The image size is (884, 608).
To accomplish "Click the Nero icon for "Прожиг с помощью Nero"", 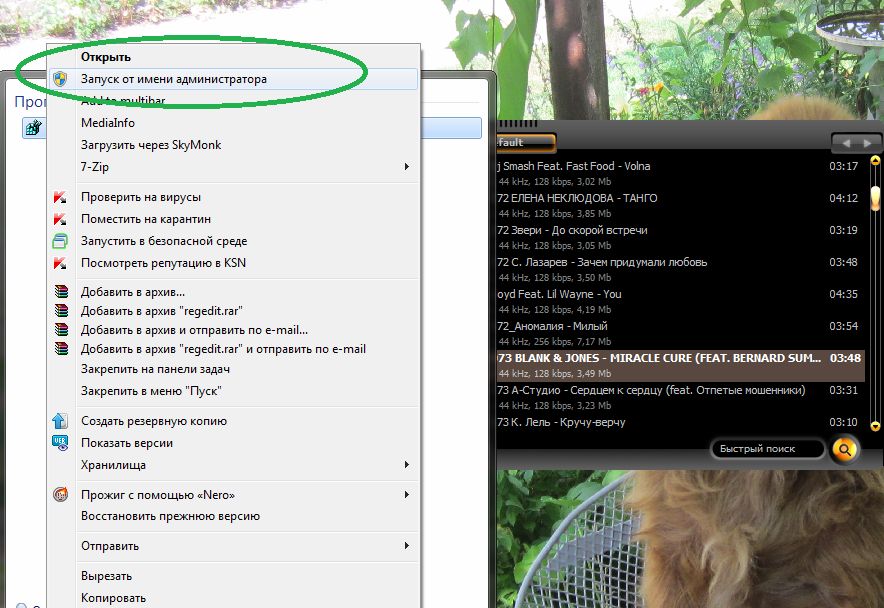I will coord(60,495).
